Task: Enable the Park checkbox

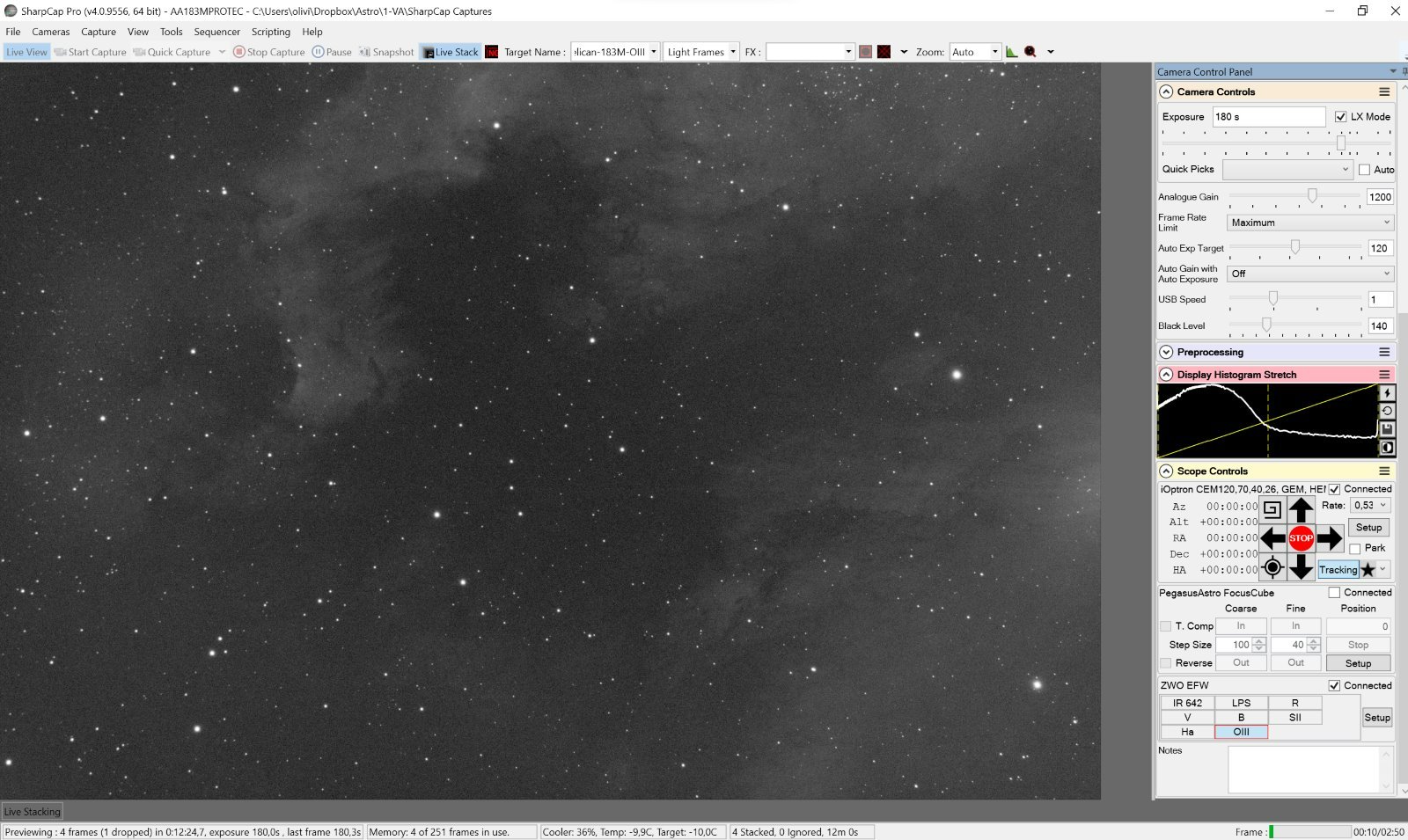Action: click(x=1355, y=548)
